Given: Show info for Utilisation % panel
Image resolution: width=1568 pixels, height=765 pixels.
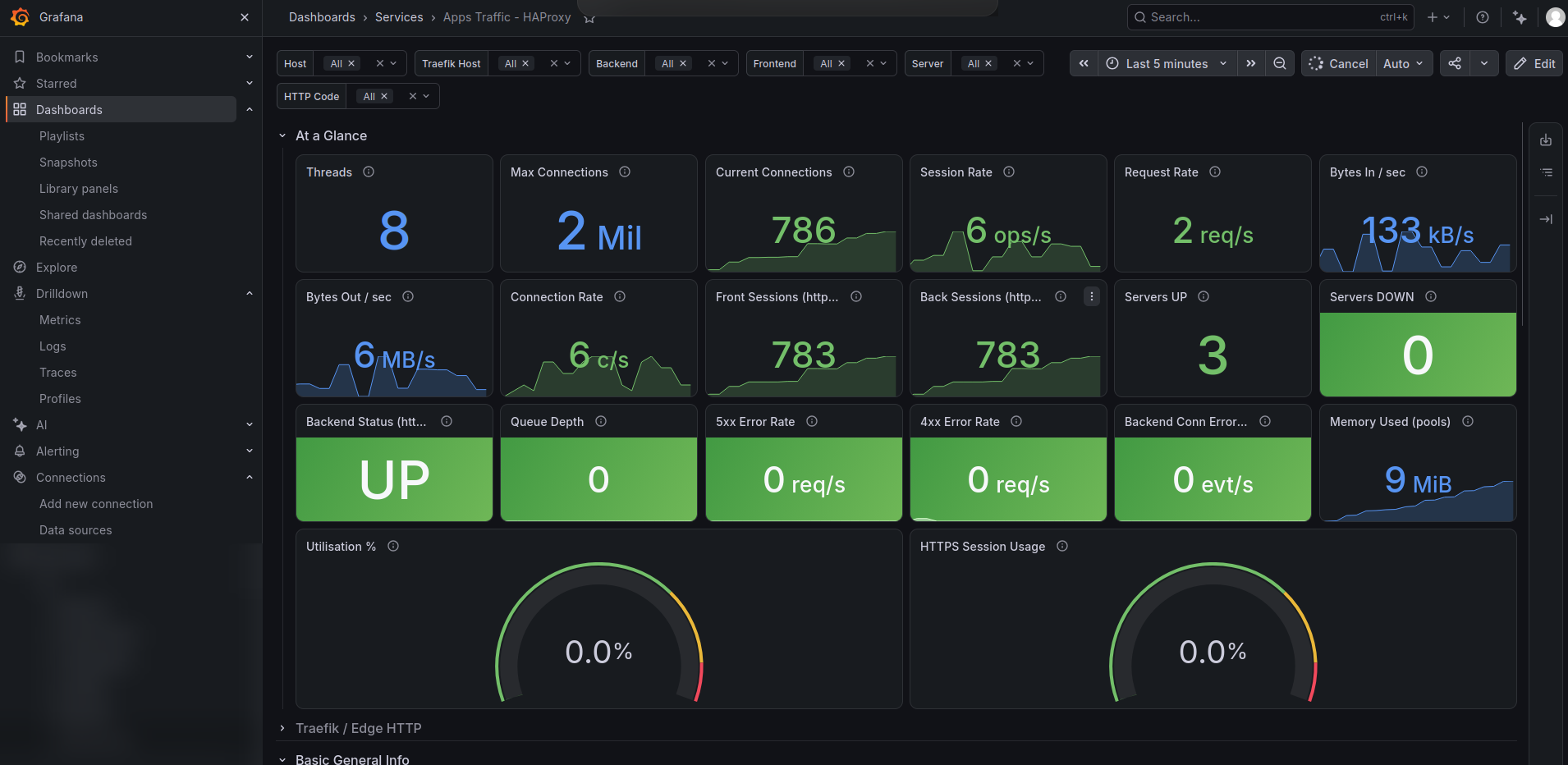Looking at the screenshot, I should click(393, 546).
